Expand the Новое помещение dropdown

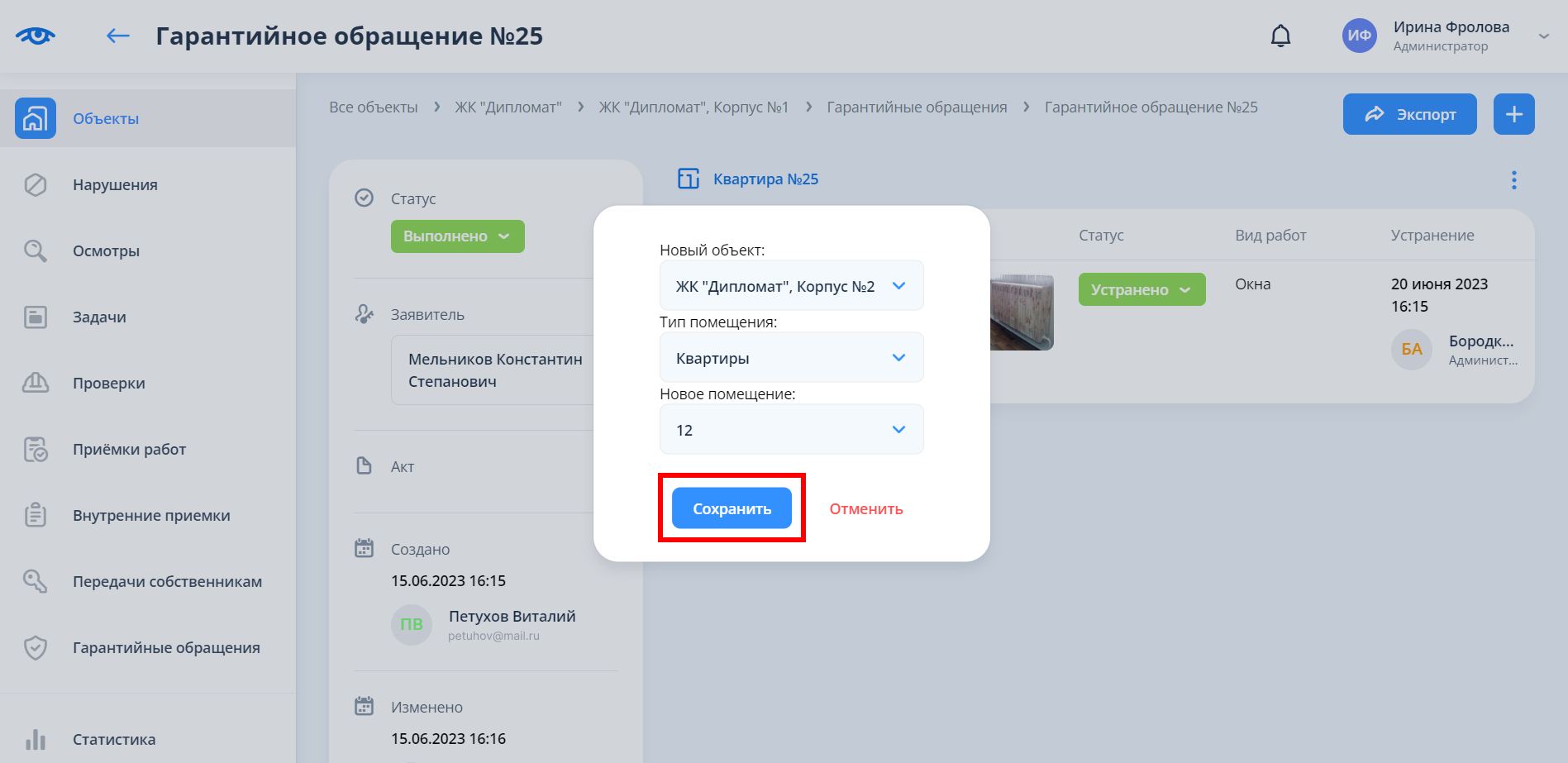pyautogui.click(x=791, y=430)
